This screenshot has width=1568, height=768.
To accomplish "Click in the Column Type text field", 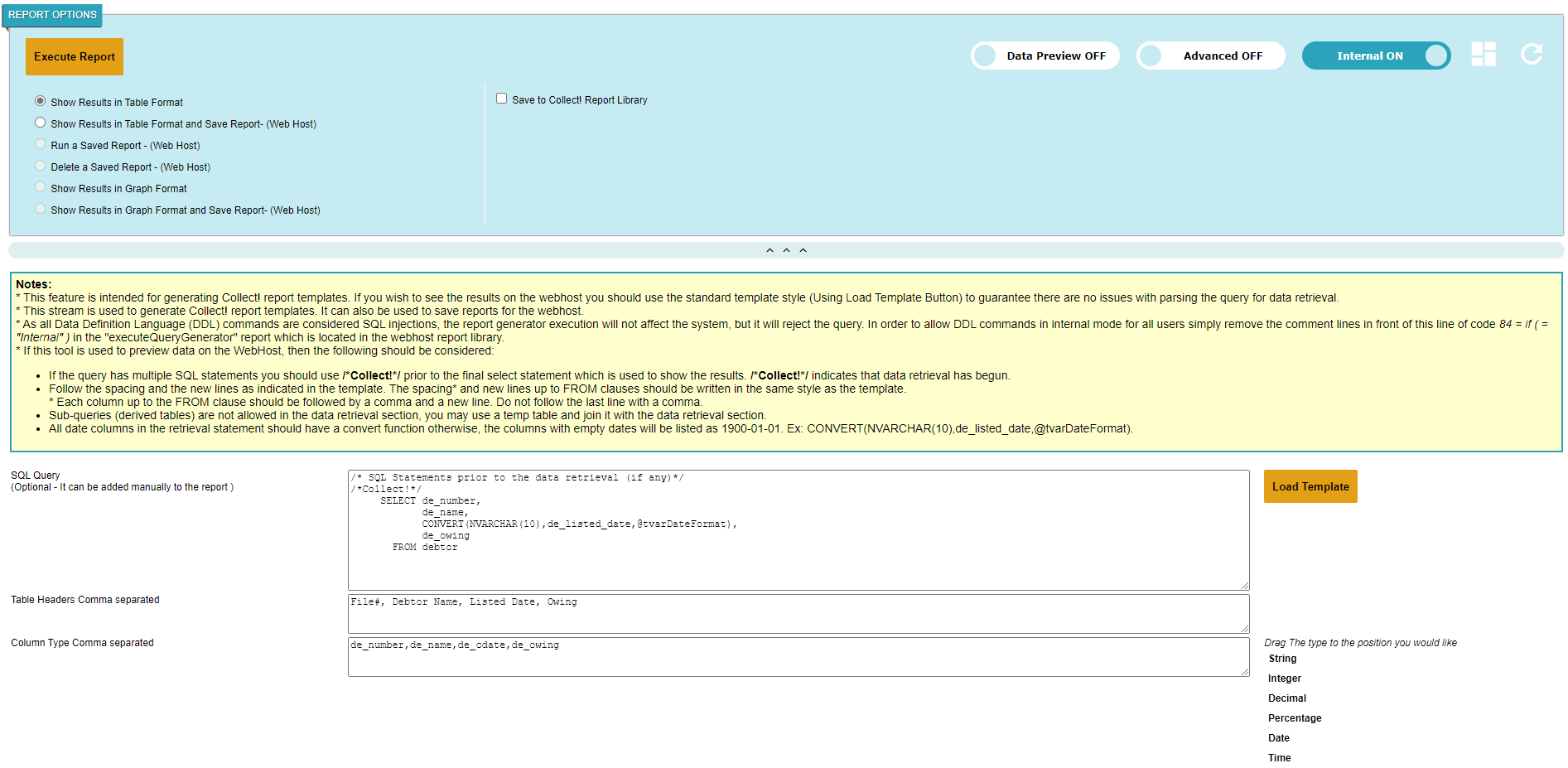I will [798, 657].
